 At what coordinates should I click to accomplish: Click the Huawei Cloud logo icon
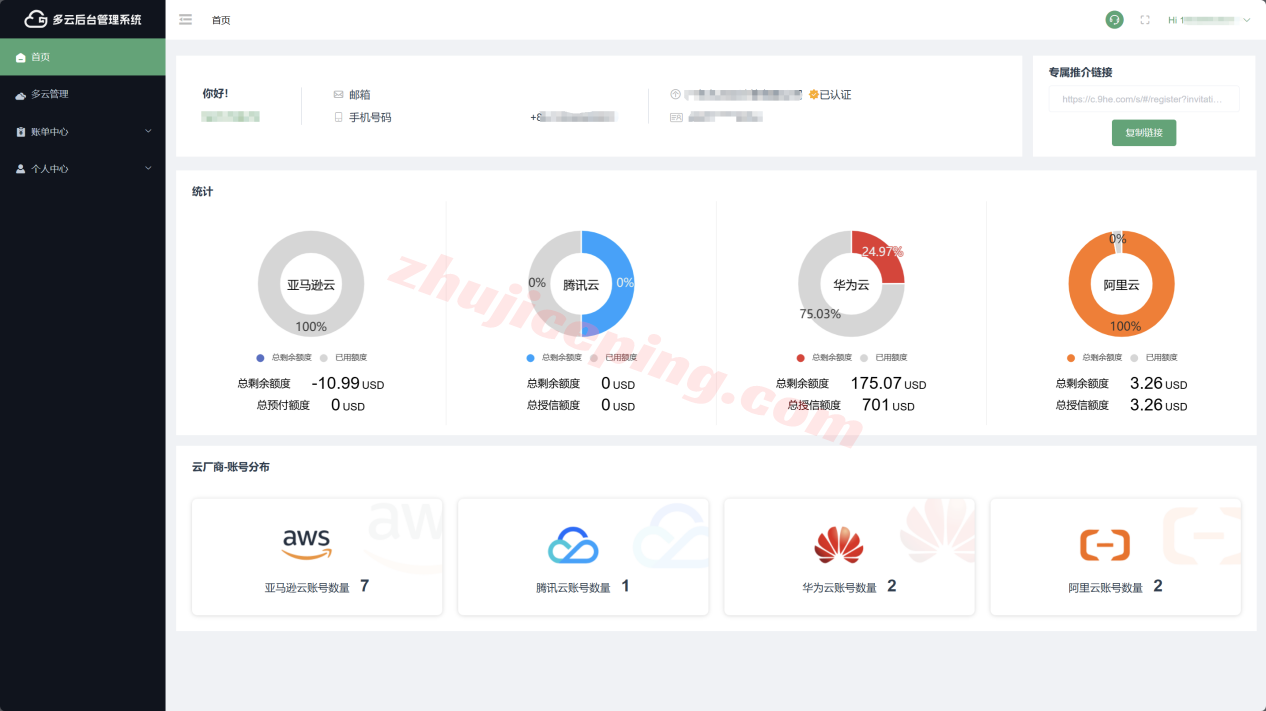839,545
